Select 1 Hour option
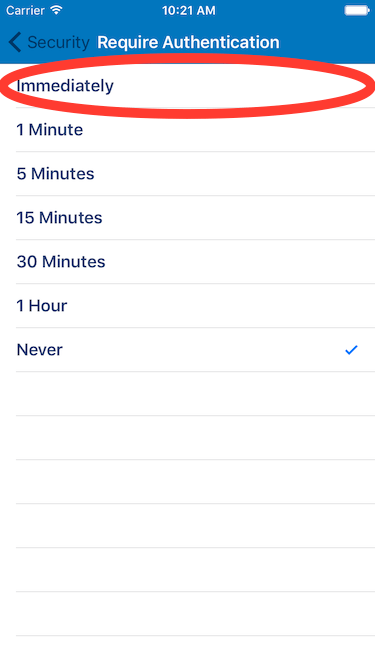 [x=188, y=306]
